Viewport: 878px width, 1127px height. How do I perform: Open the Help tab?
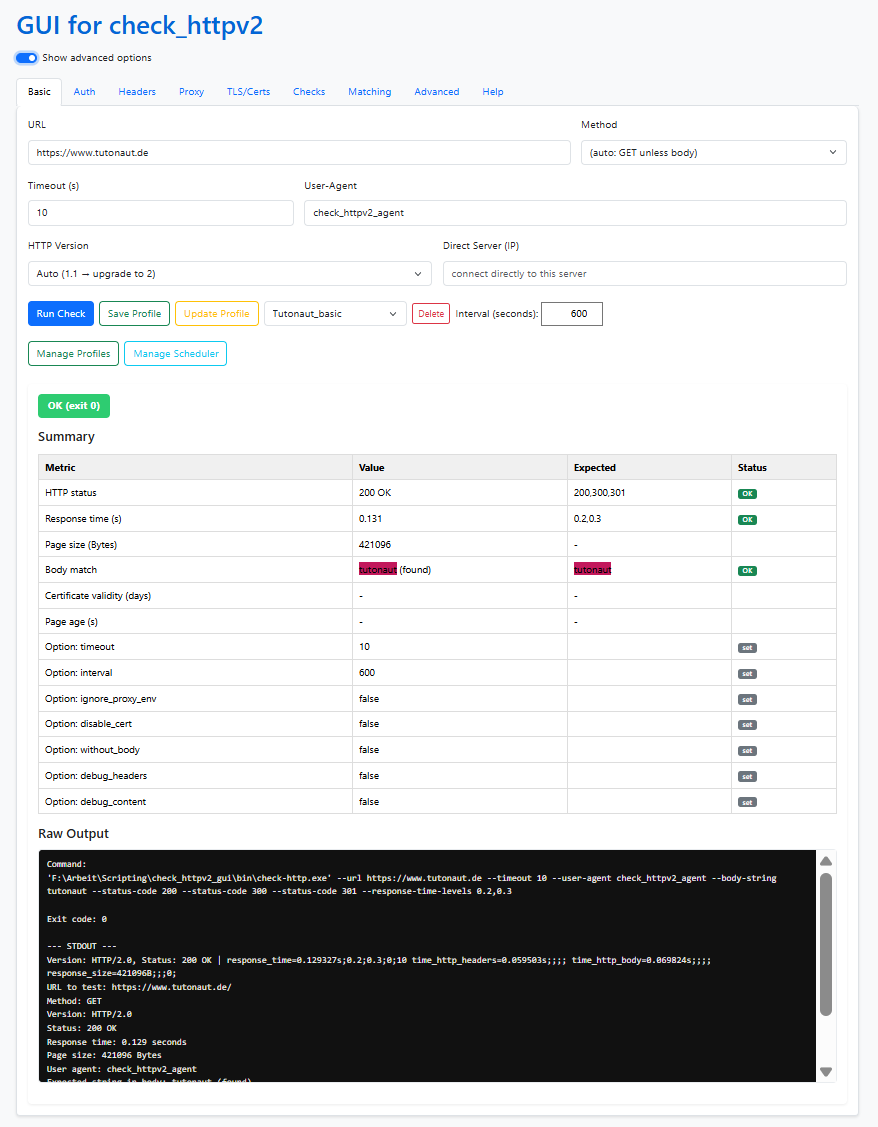pos(493,92)
